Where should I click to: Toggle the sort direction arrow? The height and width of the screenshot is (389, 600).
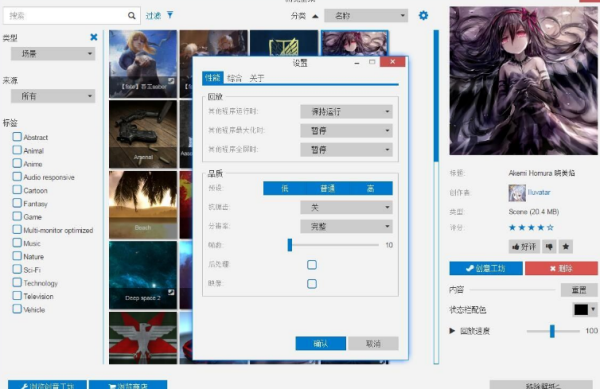pos(315,16)
